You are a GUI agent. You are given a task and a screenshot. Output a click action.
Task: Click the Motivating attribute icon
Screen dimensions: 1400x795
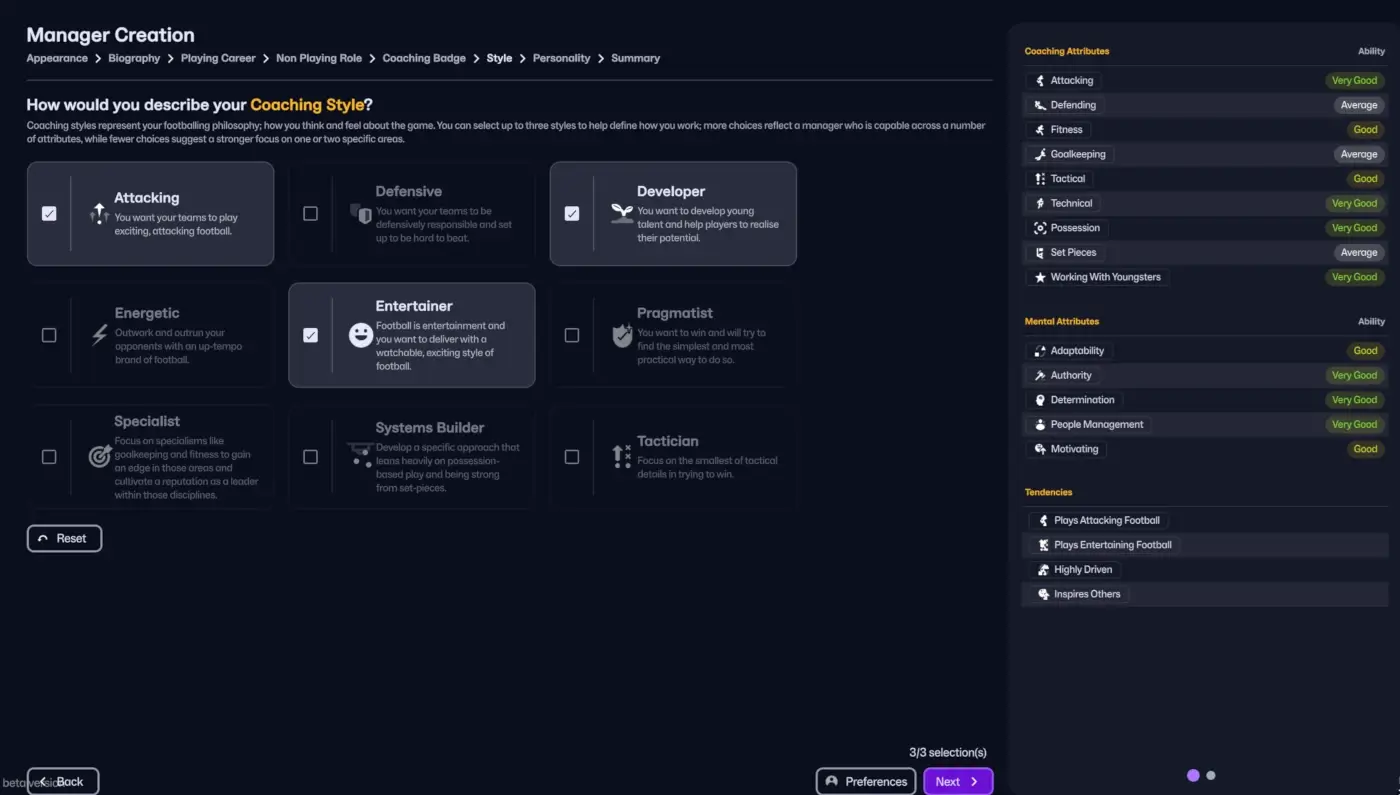1040,449
